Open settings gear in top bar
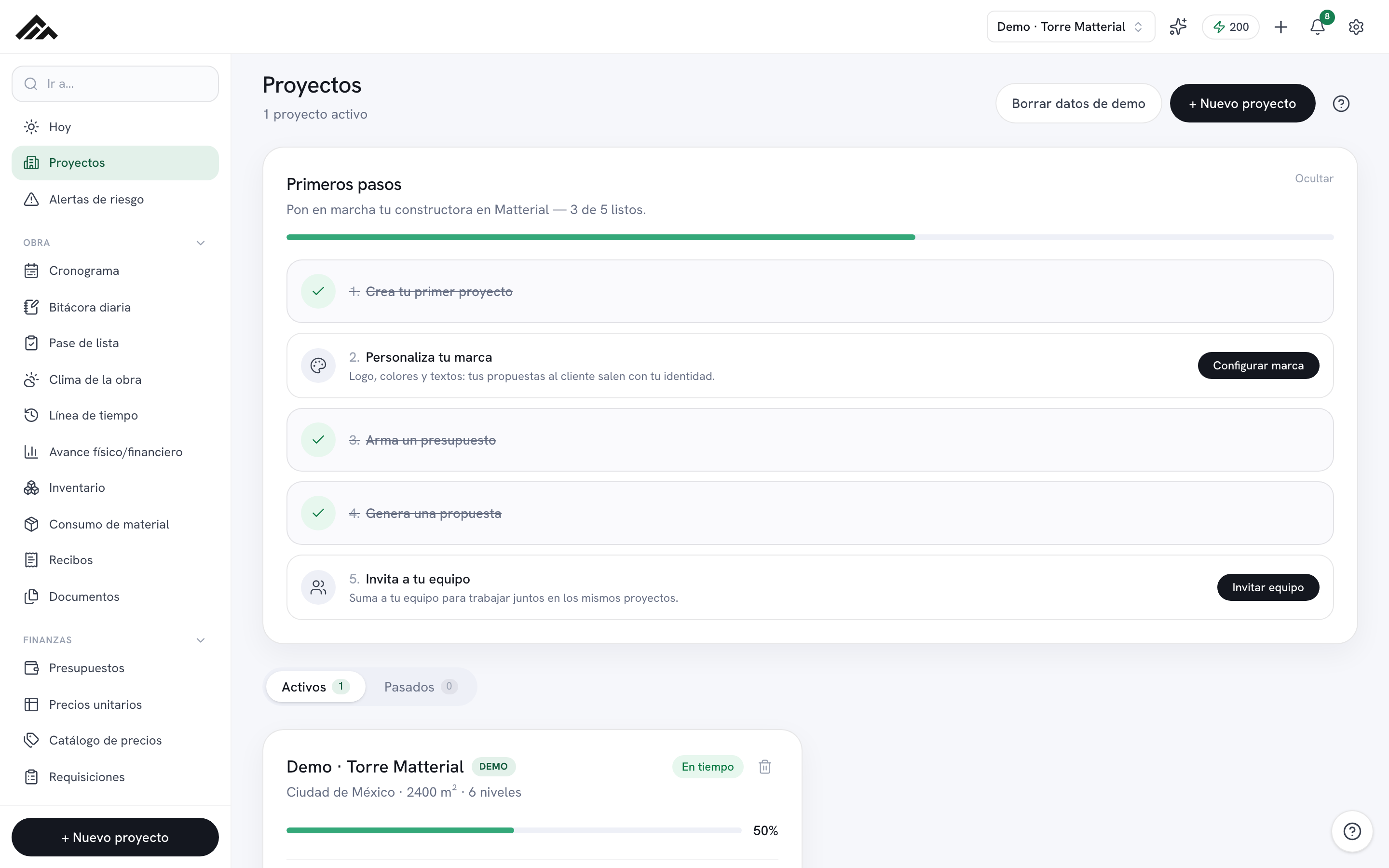Screen dimensions: 1389x868 1356,27
